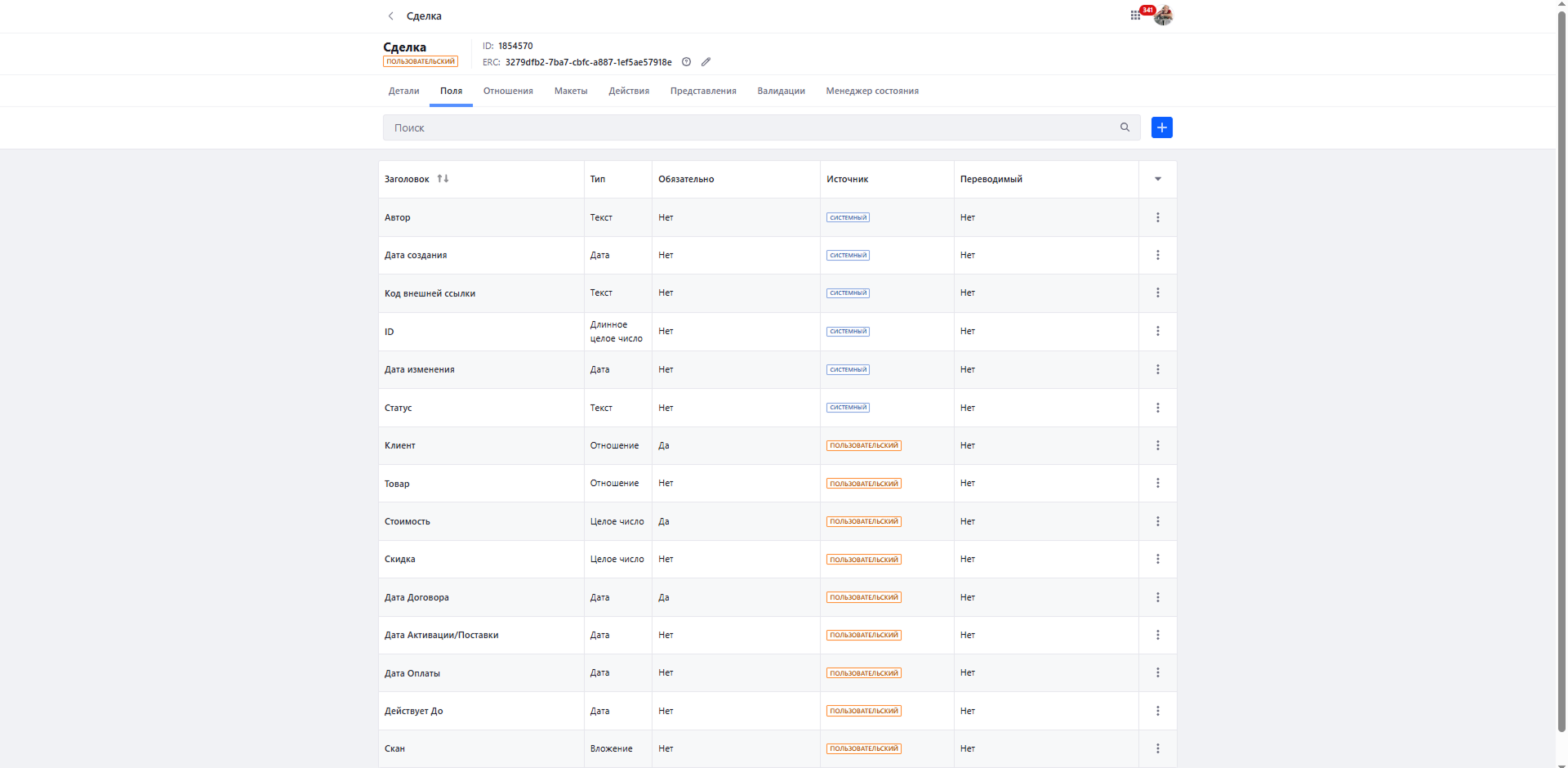The width and height of the screenshot is (1568, 768).
Task: Click the Стоимость field row title
Action: pos(408,521)
